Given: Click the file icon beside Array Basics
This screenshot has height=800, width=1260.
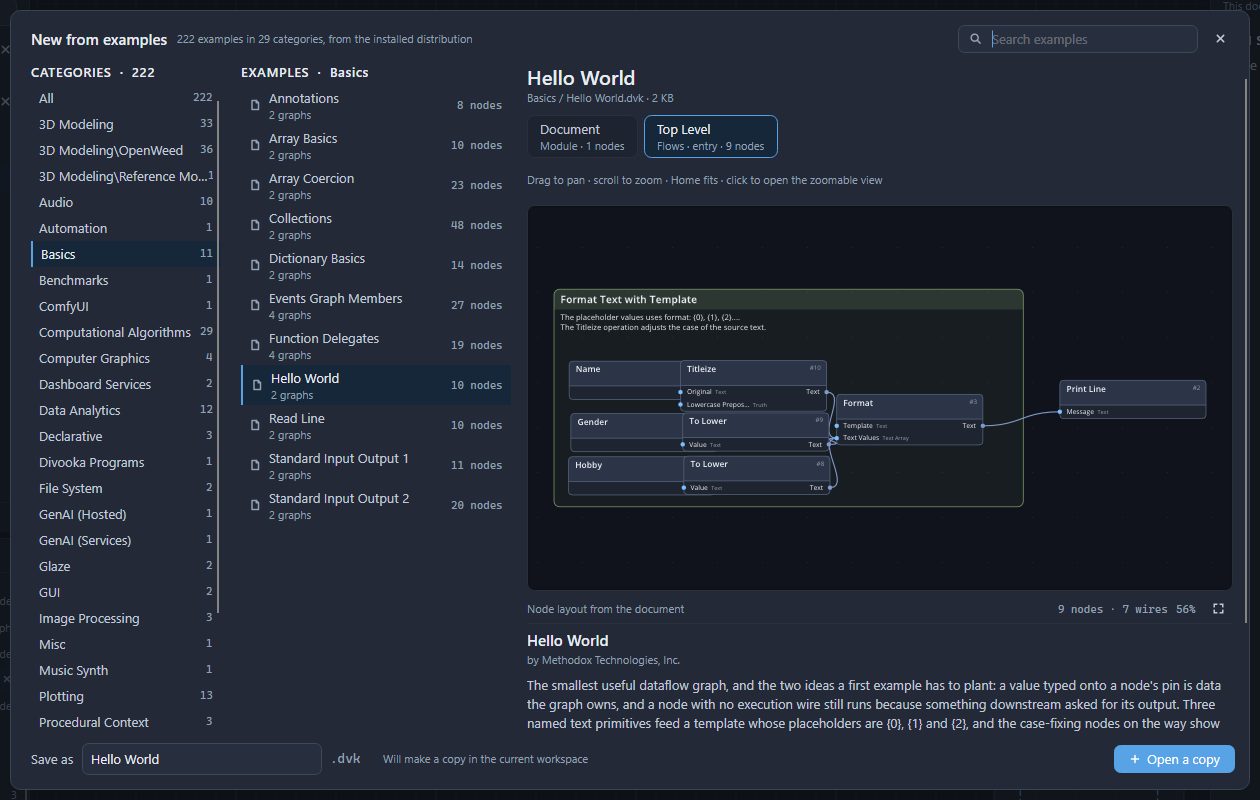Looking at the screenshot, I should [x=255, y=145].
